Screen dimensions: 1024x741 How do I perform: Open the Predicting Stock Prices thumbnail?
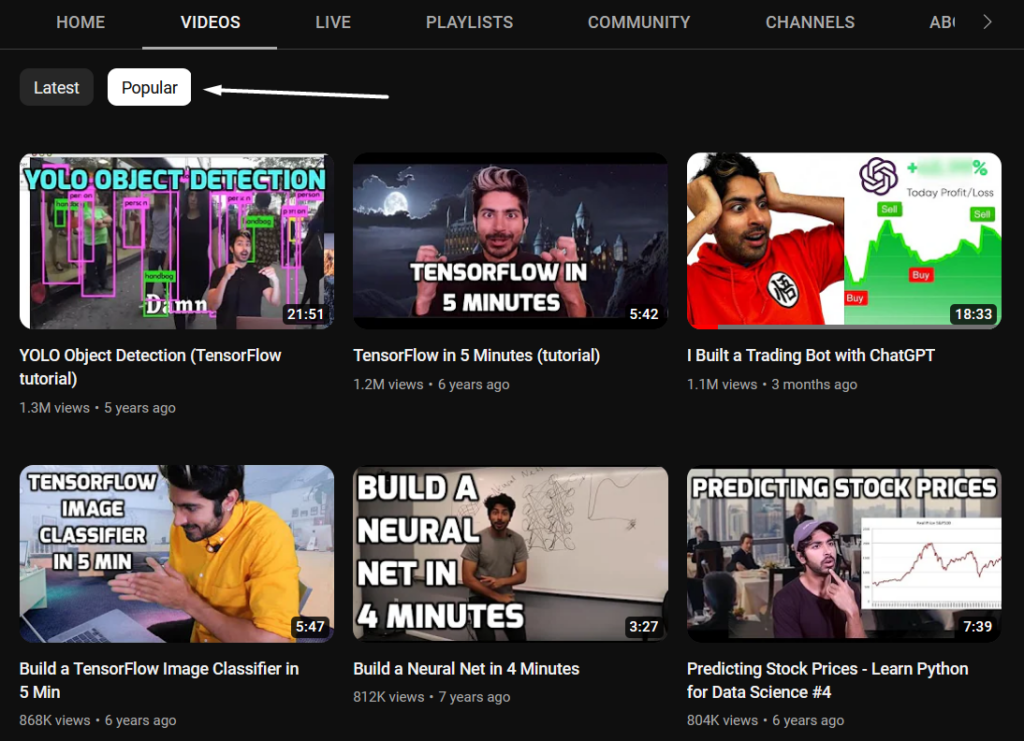click(x=844, y=554)
